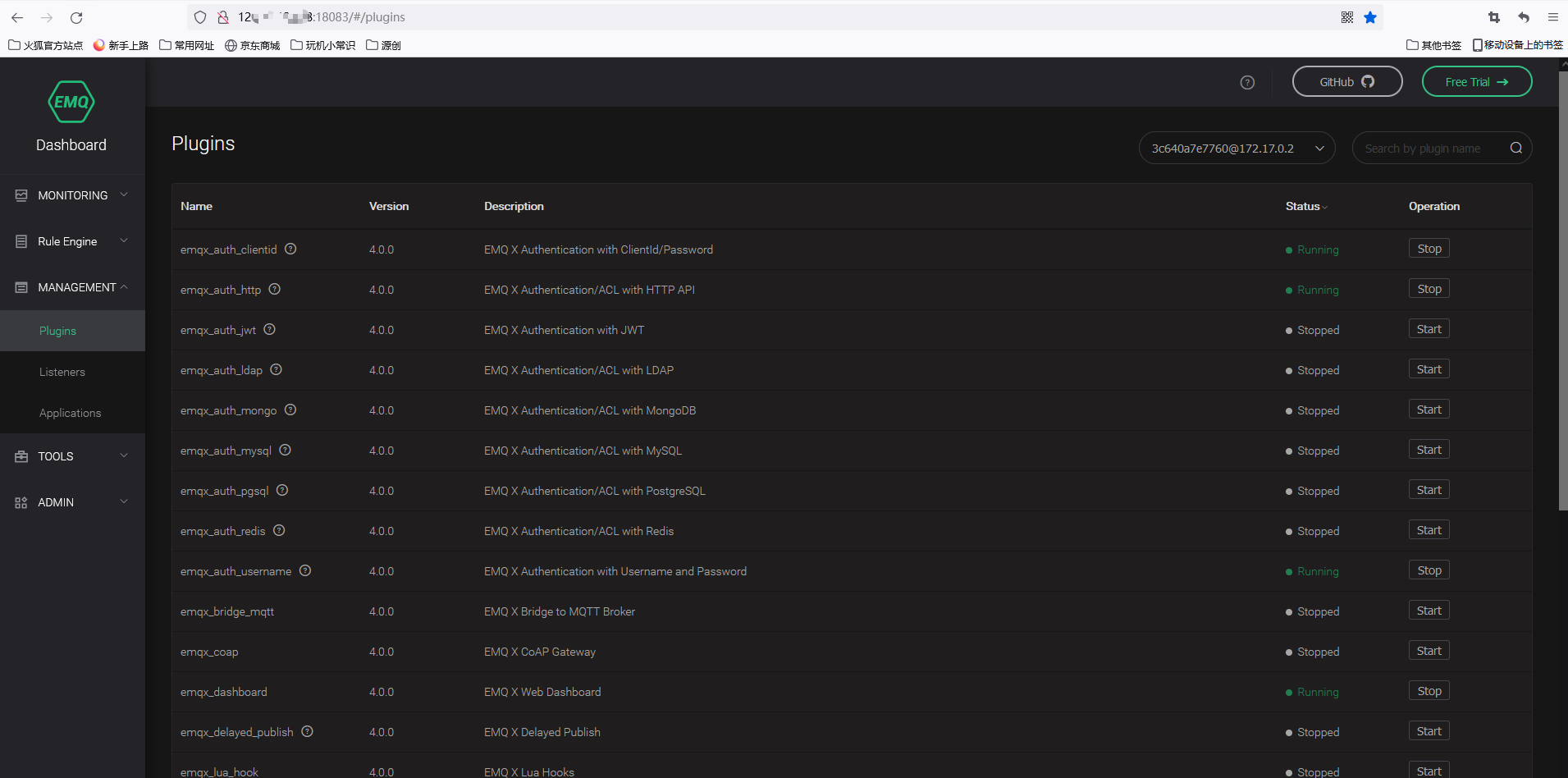1568x778 pixels.
Task: Open help icon next to emqx_auth_clientid
Action: [290, 249]
